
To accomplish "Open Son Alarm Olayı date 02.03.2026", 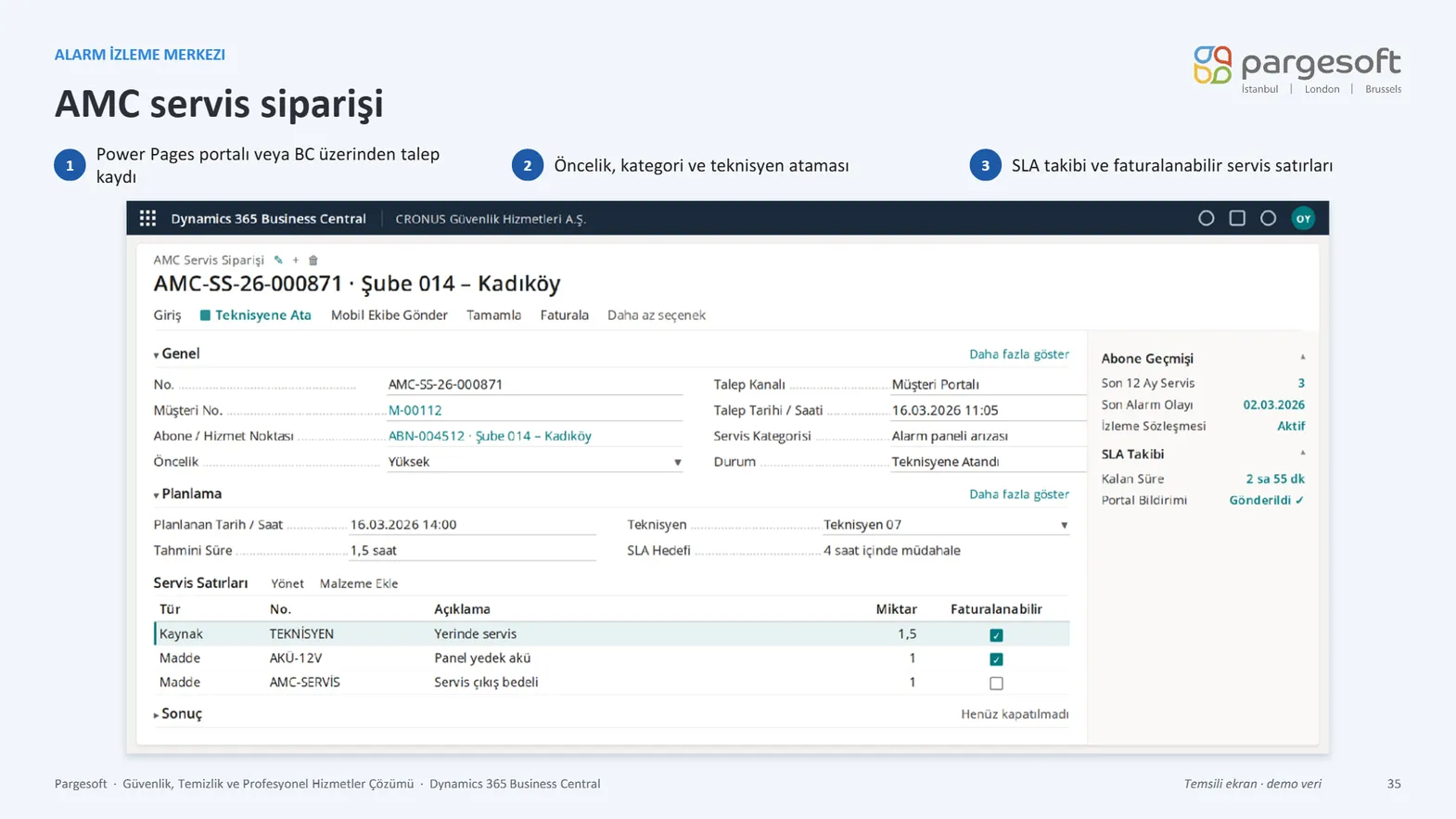I will click(1273, 405).
